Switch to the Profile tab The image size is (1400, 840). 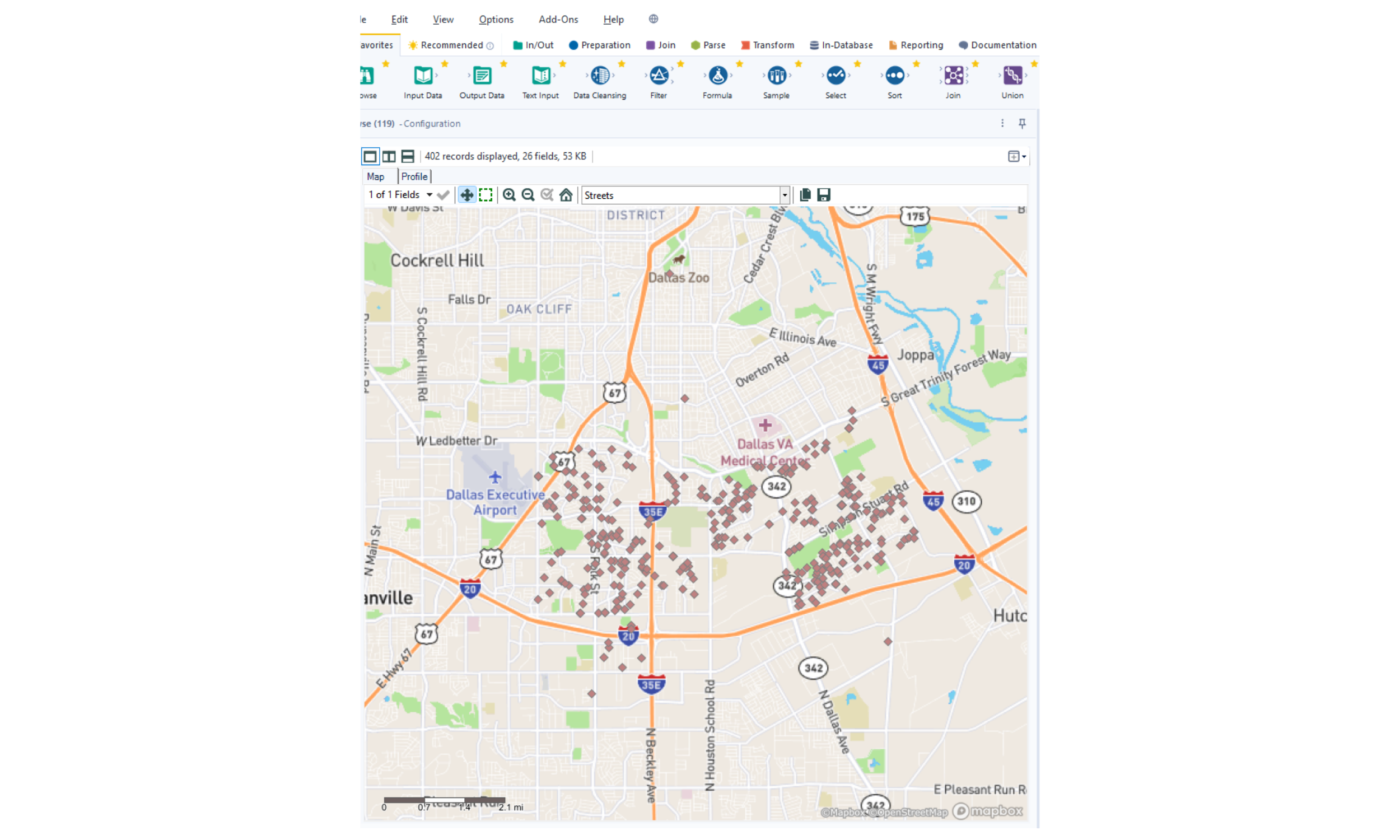(x=414, y=176)
